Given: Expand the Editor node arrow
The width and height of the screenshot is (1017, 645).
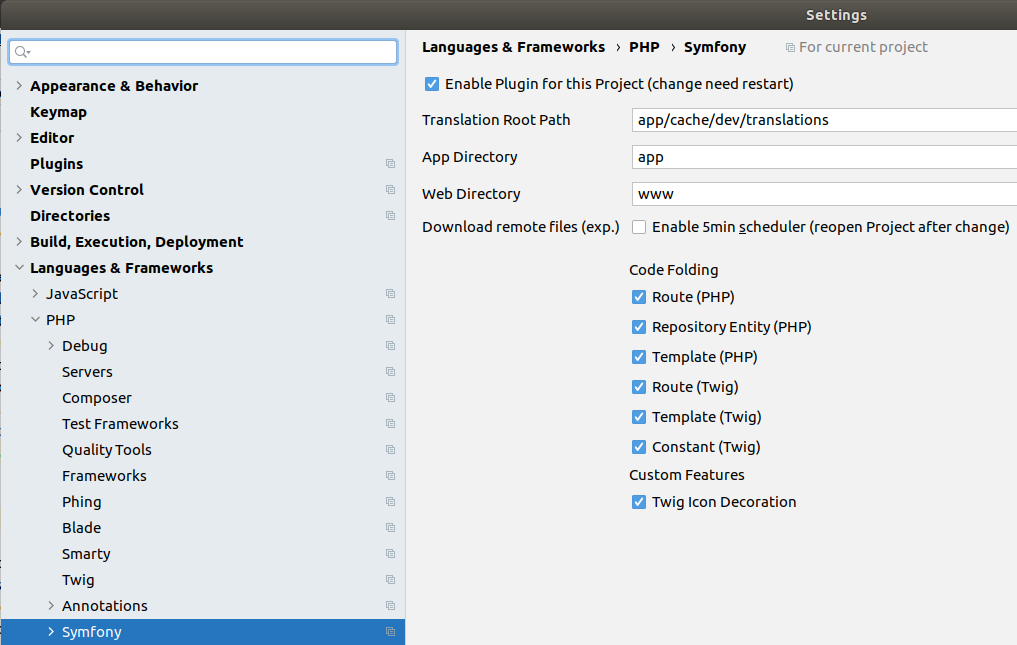Looking at the screenshot, I should (x=19, y=138).
